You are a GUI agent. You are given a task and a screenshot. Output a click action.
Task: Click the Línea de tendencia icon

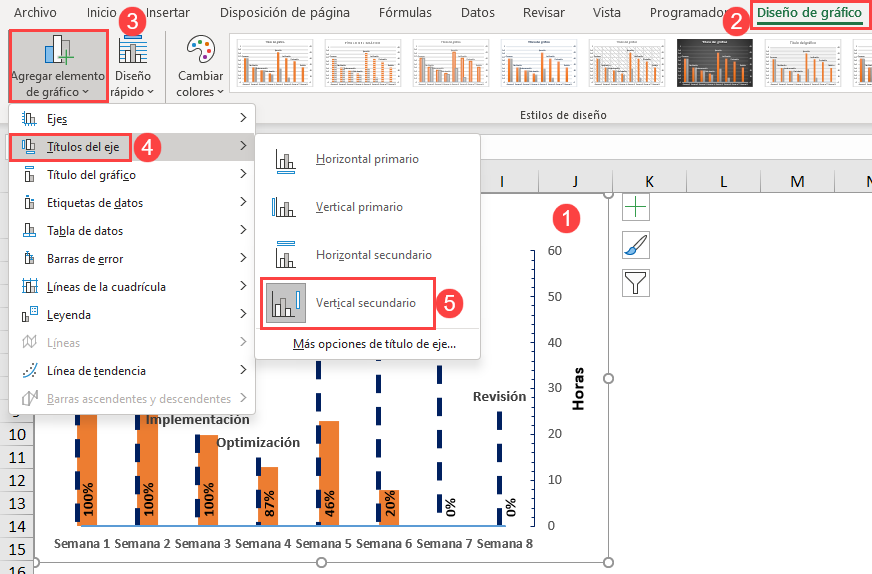pyautogui.click(x=29, y=370)
